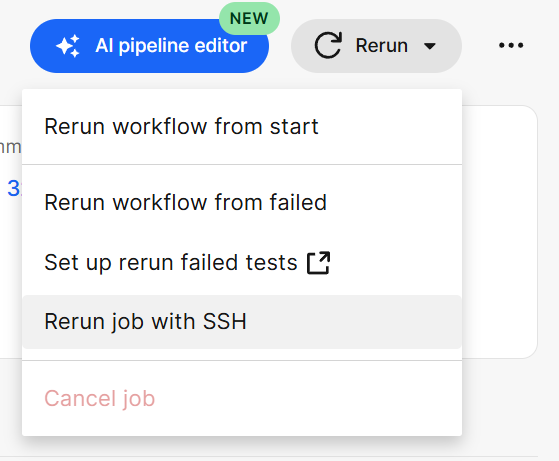Click the external link icon after failed tests

click(318, 263)
